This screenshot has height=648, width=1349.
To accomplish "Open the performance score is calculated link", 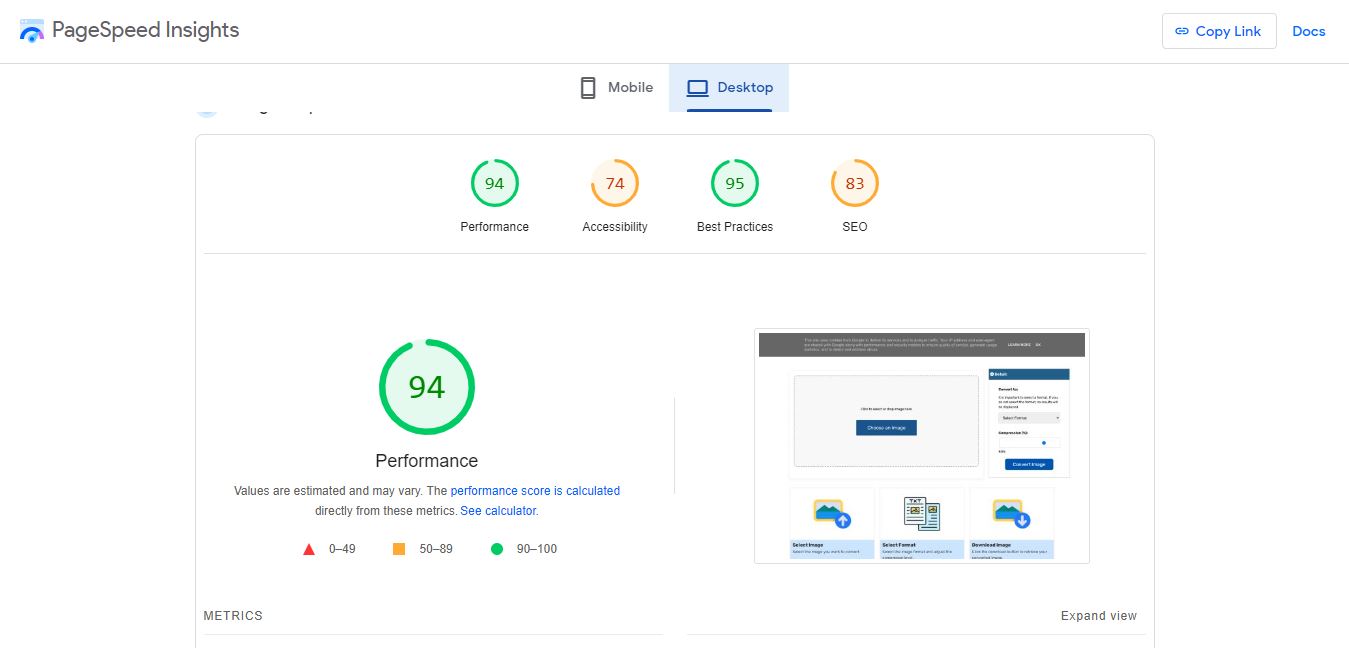I will [535, 490].
